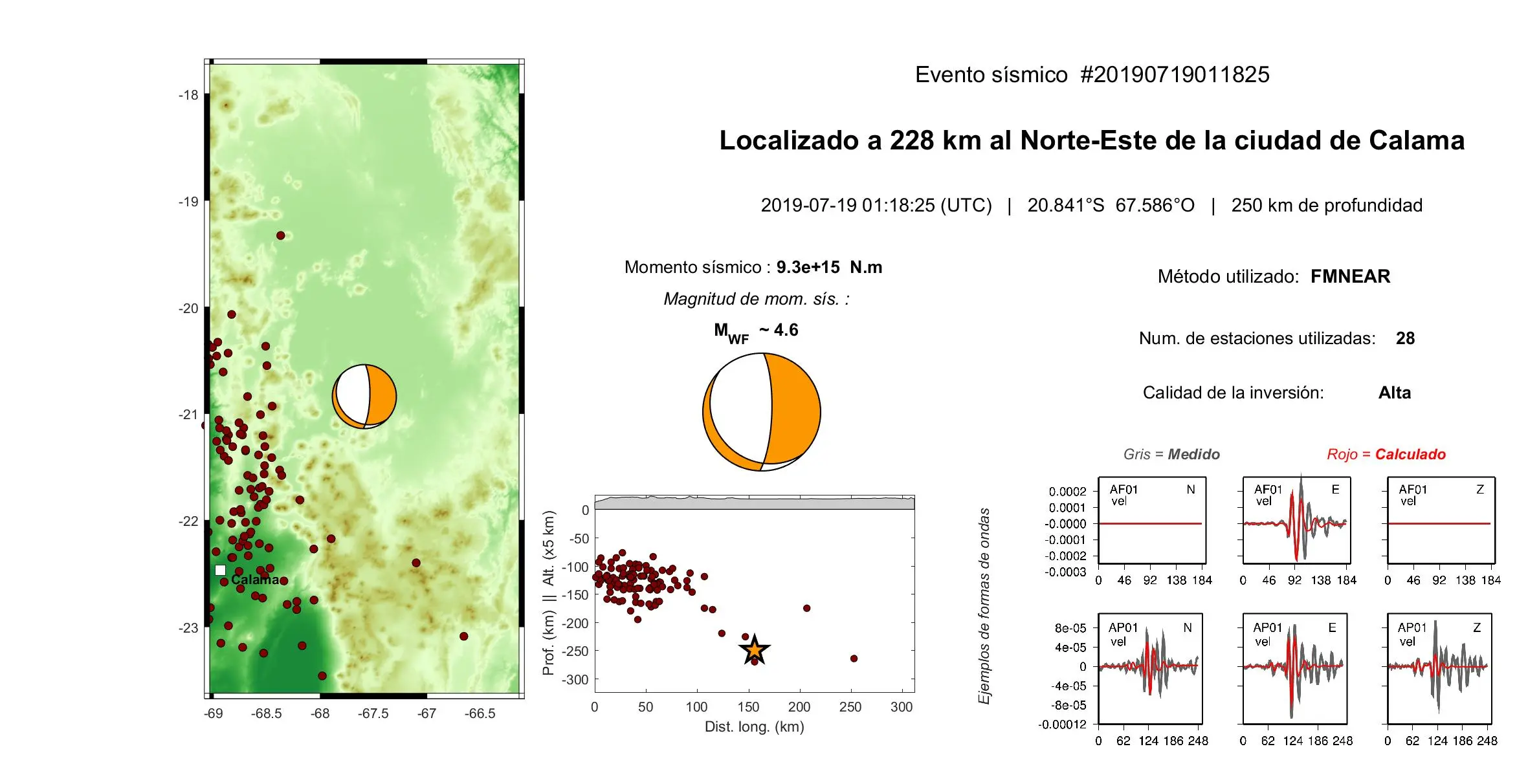Click the '2019-07-19 01:18:25 (UTC)' timestamp
1539x784 pixels.
coord(876,206)
